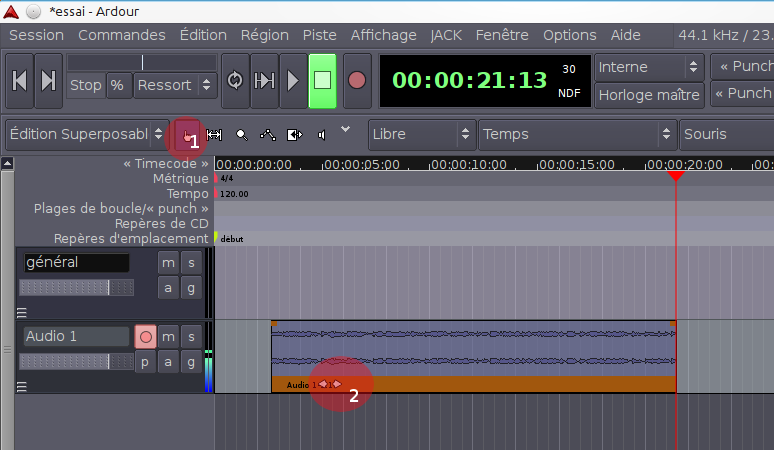
Task: Click the red playhead marker
Action: 676,176
